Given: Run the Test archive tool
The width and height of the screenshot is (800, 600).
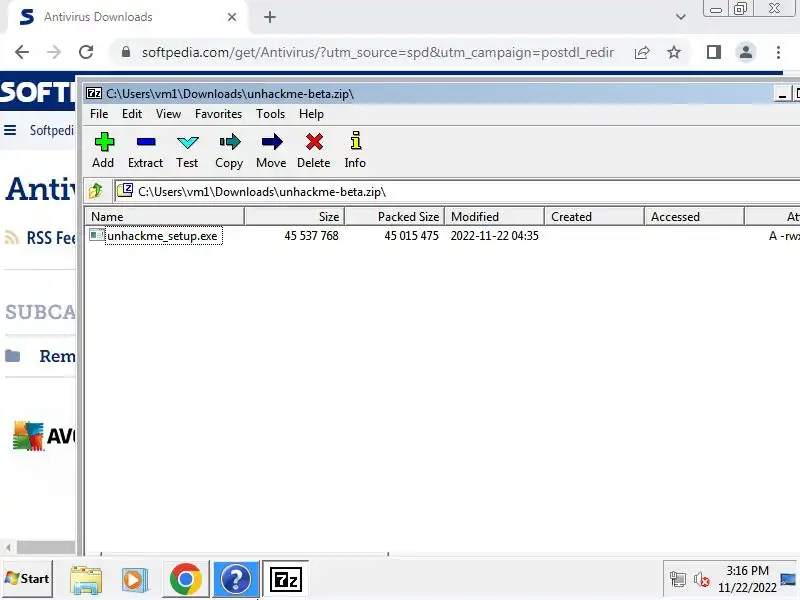Looking at the screenshot, I should [187, 142].
